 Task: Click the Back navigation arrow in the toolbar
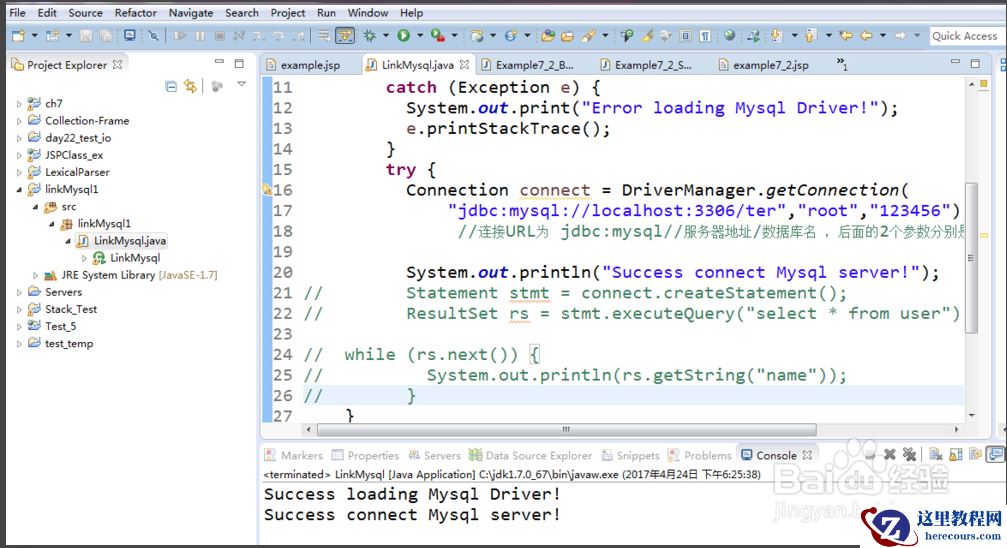(x=867, y=36)
